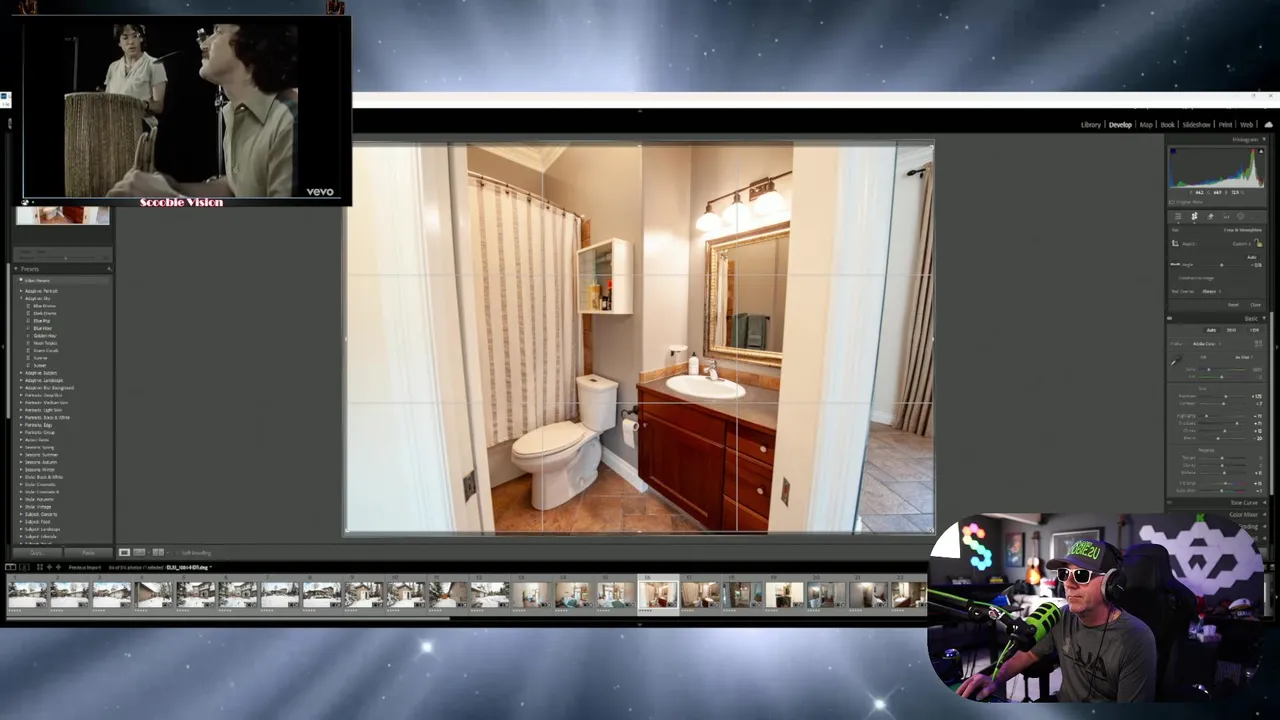The width and height of the screenshot is (1280, 720).
Task: Click the cloud sync status icon
Action: coord(1269,125)
